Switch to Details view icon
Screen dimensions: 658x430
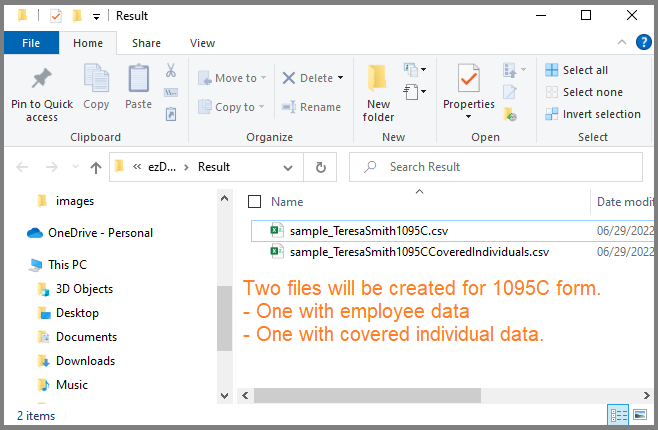(618, 415)
